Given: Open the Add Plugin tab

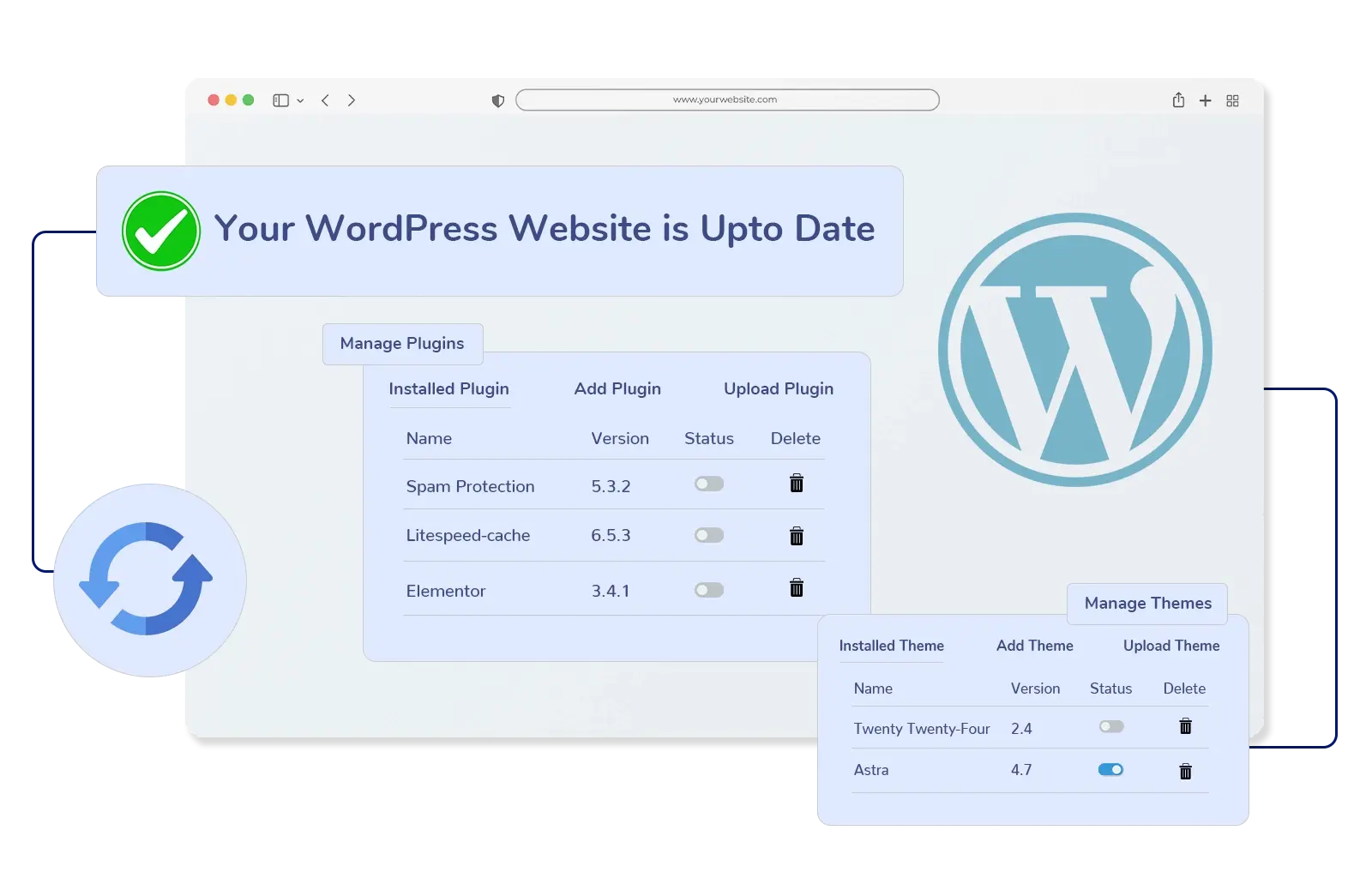Looking at the screenshot, I should click(617, 388).
